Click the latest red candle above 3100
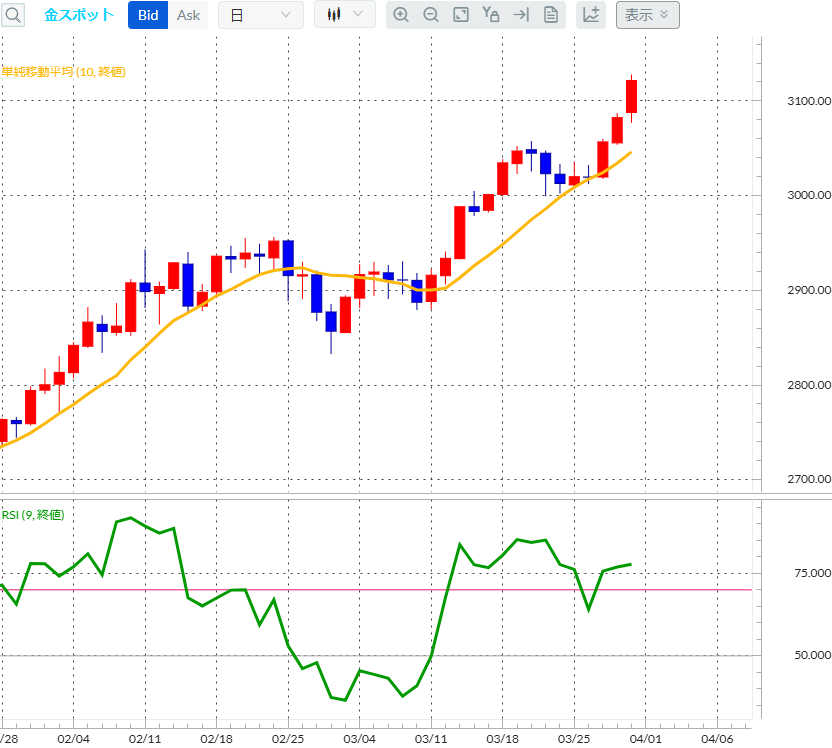Viewport: 832px width, 748px height. click(631, 96)
